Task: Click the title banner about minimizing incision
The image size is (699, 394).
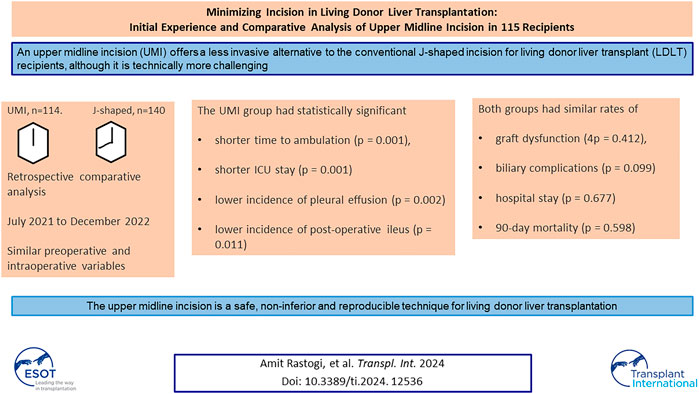Action: point(352,20)
